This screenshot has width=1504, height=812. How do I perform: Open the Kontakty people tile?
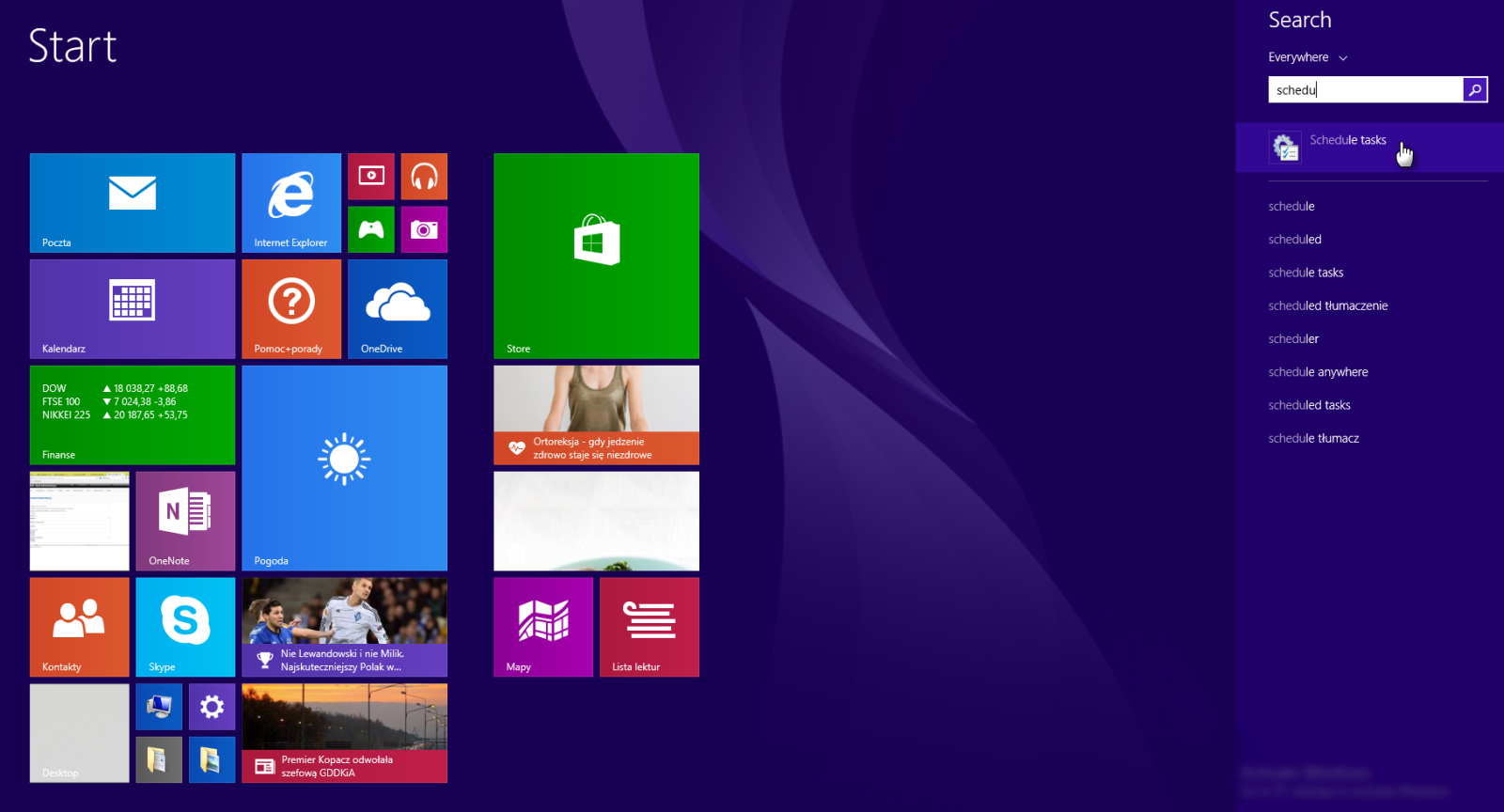pos(80,628)
